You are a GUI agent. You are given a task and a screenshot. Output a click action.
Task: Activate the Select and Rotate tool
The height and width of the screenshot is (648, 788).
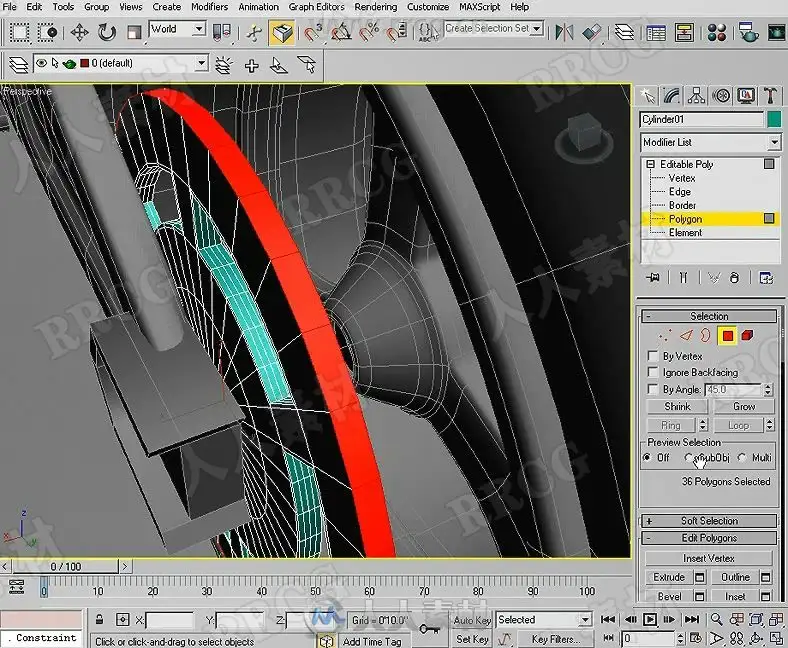tap(107, 32)
